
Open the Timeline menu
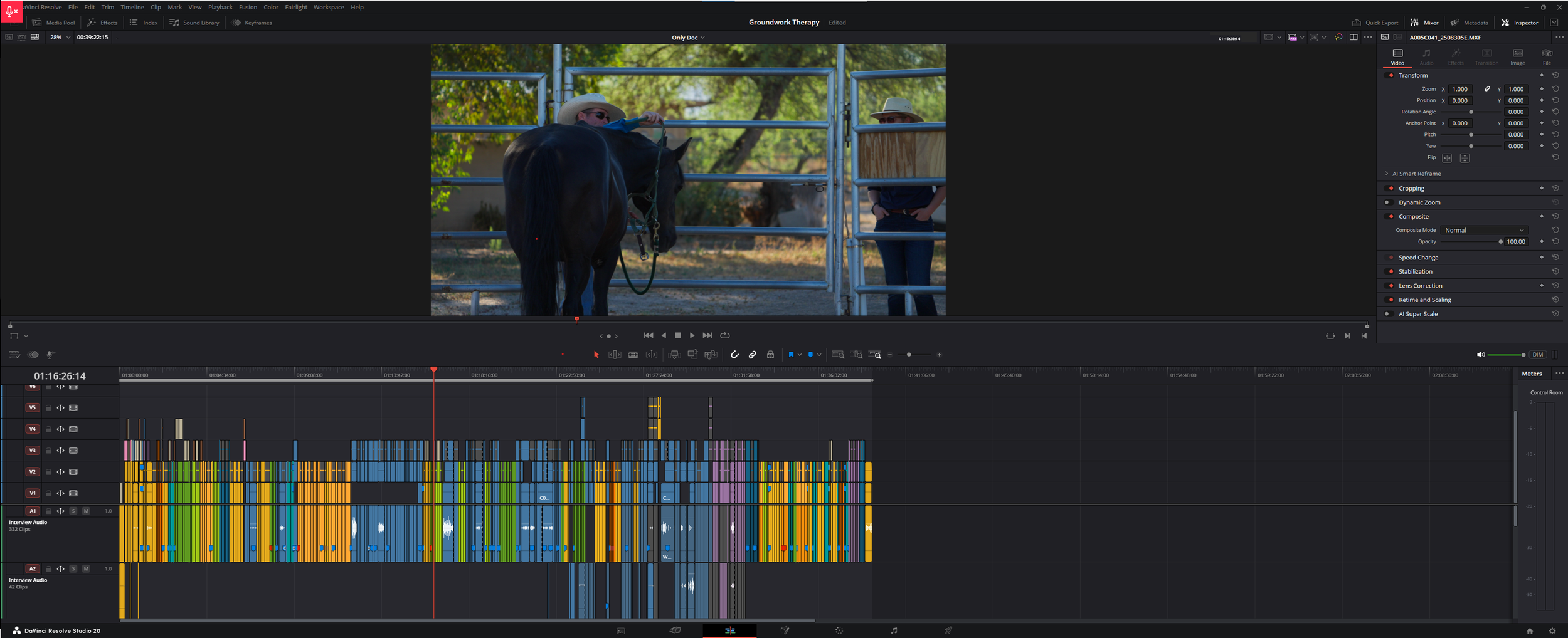[132, 7]
